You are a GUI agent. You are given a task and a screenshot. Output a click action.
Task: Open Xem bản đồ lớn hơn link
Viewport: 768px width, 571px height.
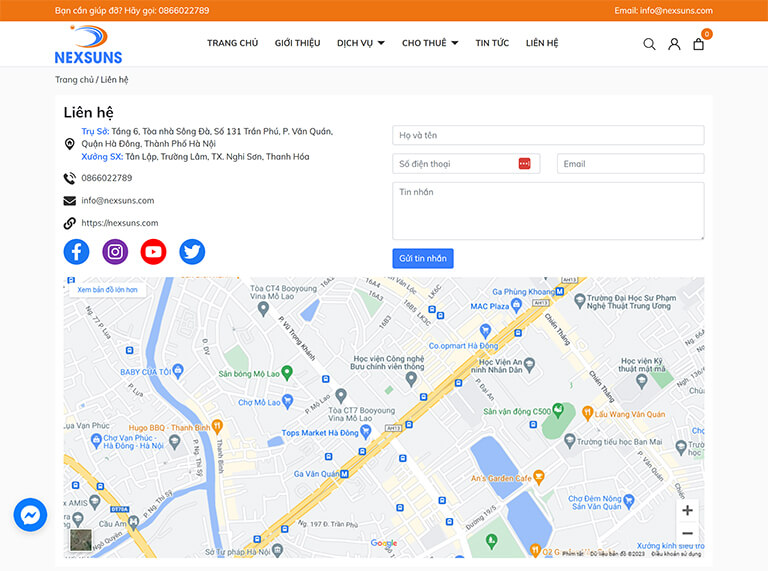coord(107,289)
